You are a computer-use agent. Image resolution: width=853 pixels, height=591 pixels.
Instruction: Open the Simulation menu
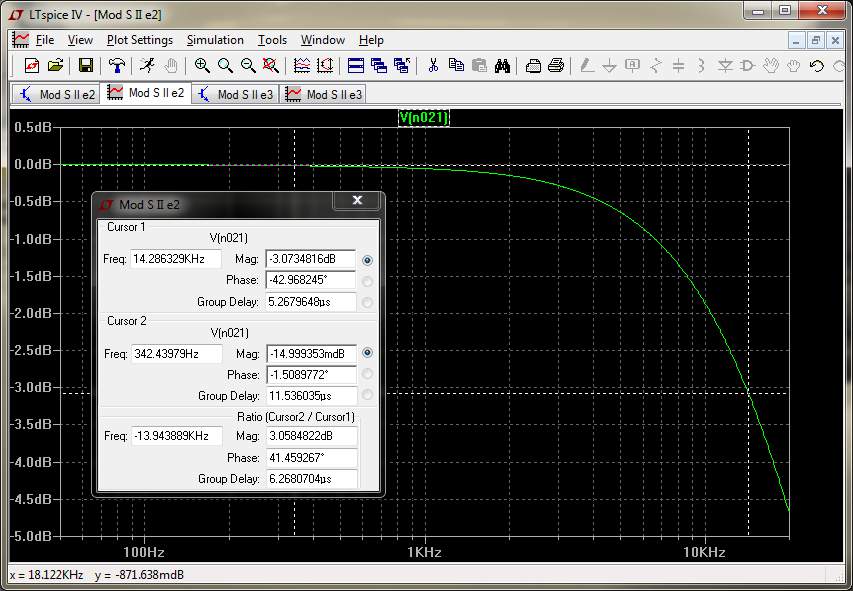215,40
